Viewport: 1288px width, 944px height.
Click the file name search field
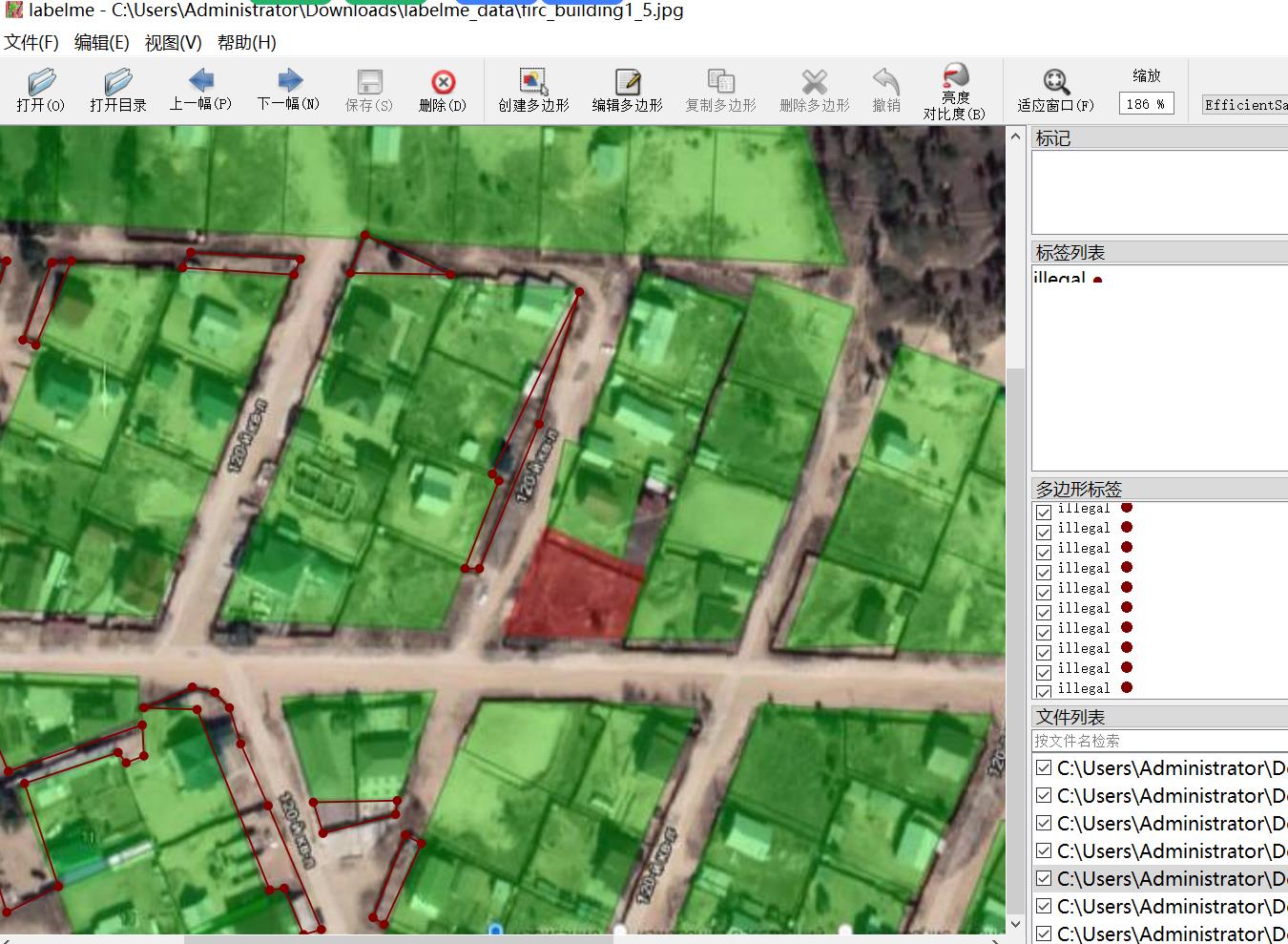pyautogui.click(x=1158, y=741)
